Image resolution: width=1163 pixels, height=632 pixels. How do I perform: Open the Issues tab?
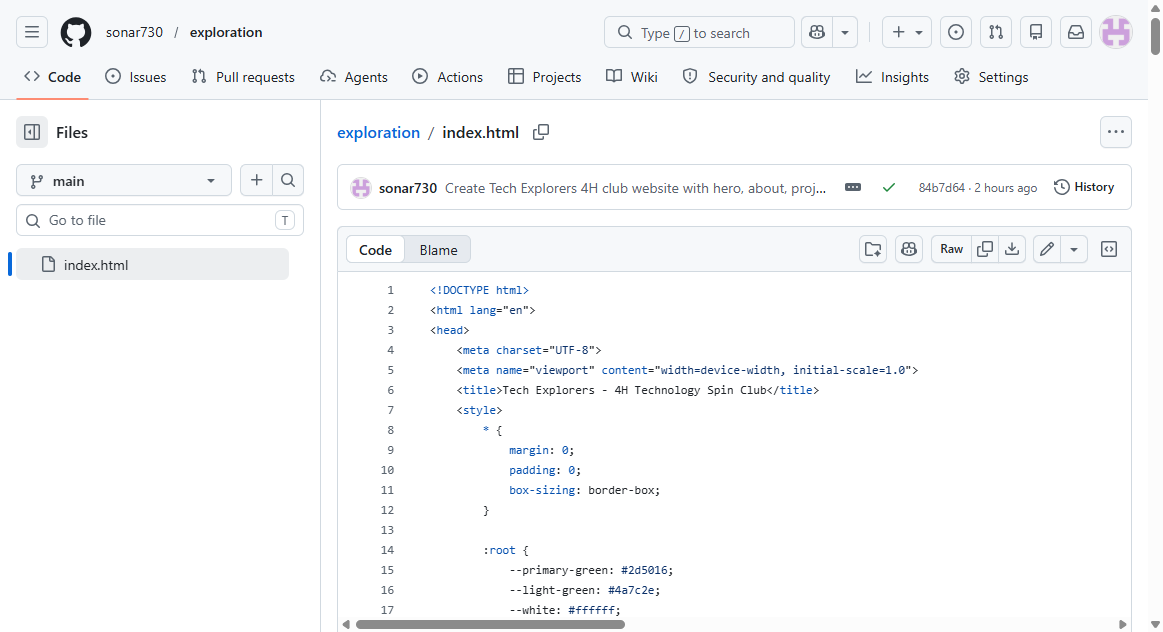tap(136, 77)
